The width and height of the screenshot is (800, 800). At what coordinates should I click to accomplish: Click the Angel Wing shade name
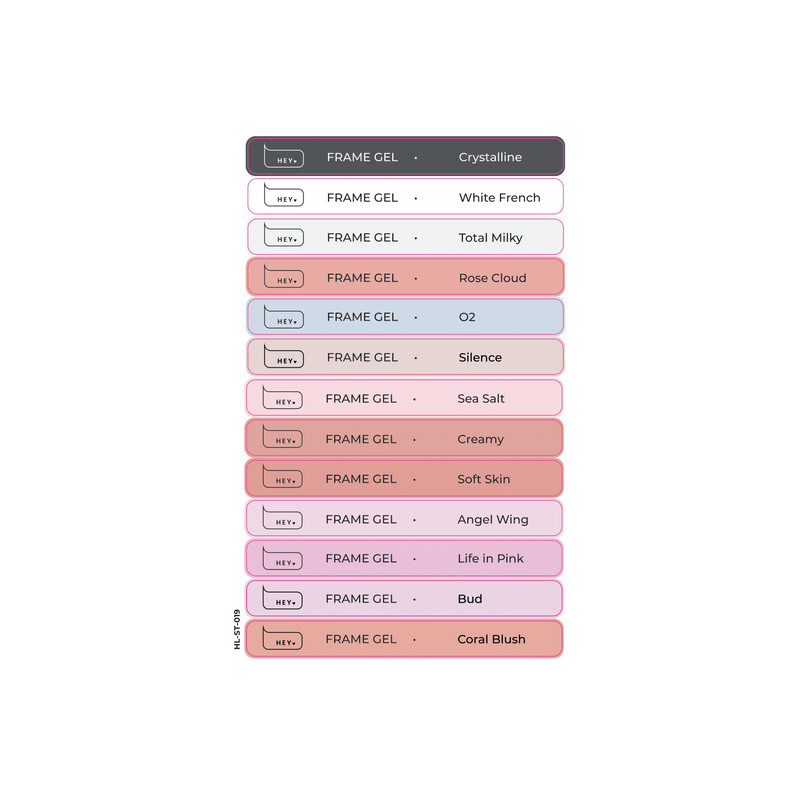(491, 519)
